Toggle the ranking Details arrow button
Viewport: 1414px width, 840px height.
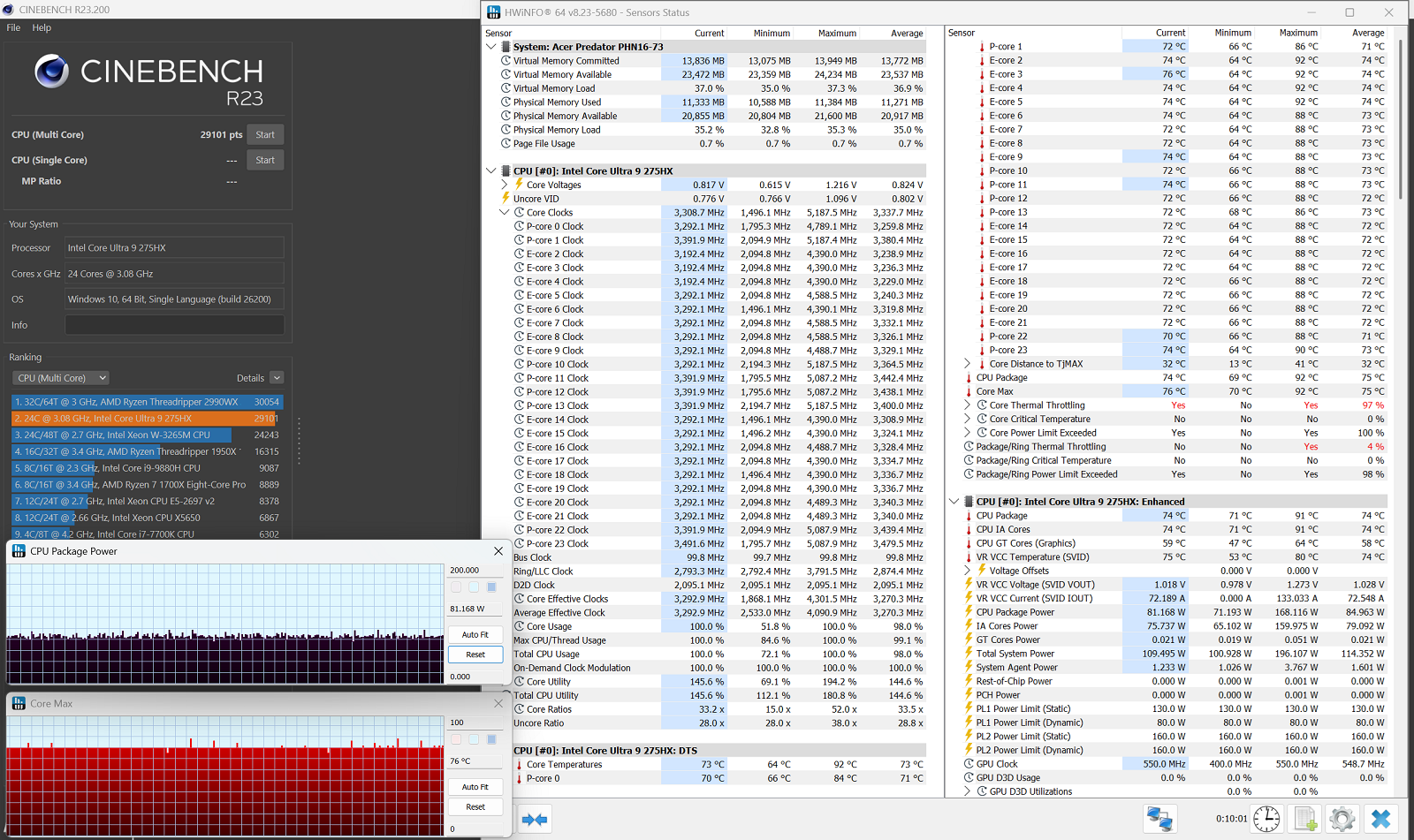point(277,378)
